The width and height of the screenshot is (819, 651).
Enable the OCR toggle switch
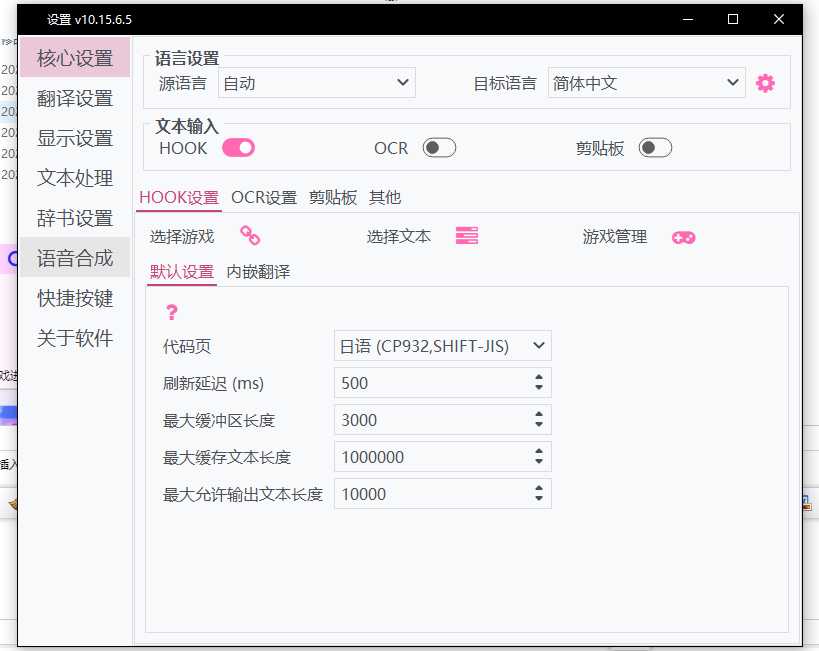point(439,148)
